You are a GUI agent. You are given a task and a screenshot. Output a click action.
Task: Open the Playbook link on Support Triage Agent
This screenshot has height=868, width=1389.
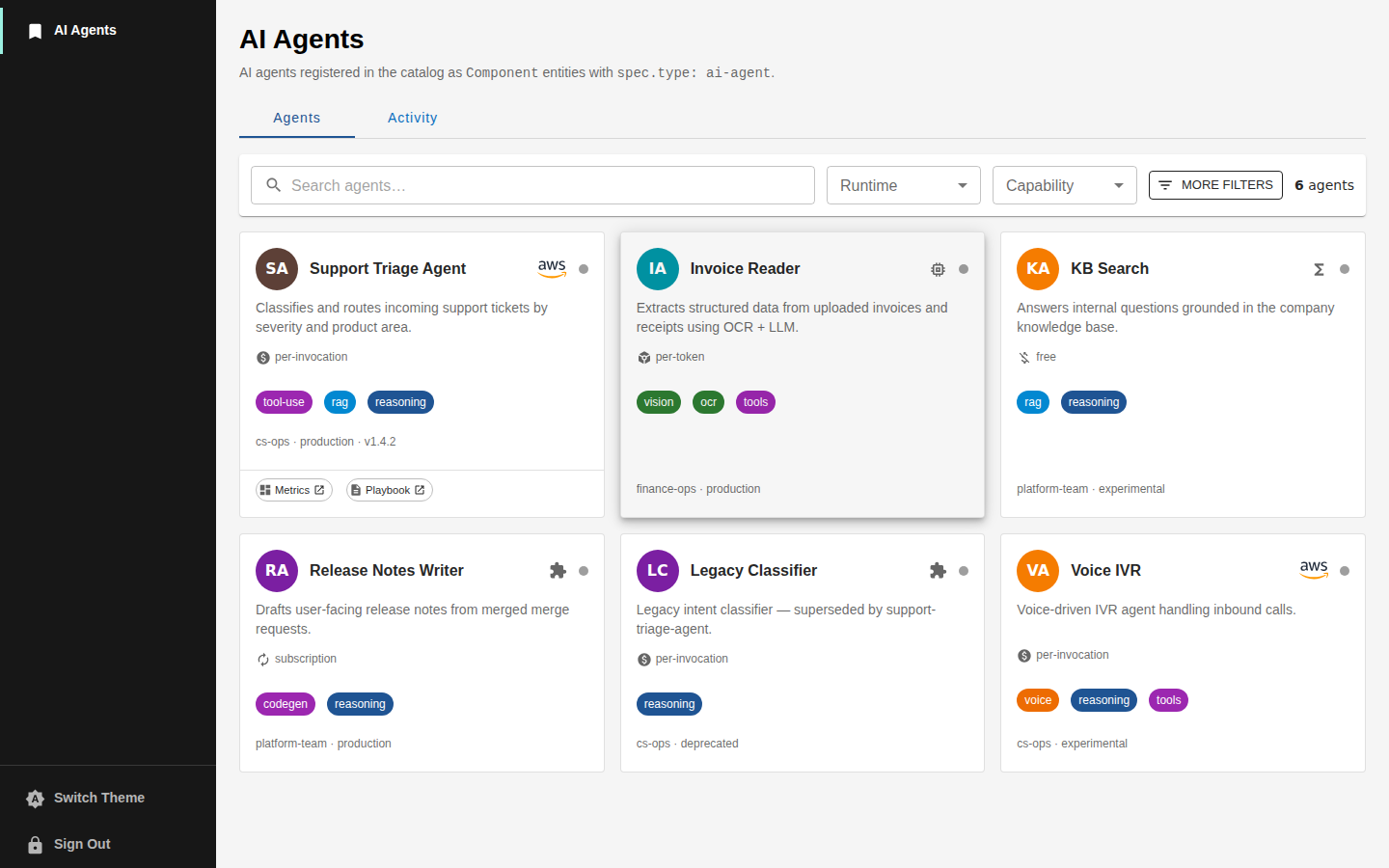point(390,490)
